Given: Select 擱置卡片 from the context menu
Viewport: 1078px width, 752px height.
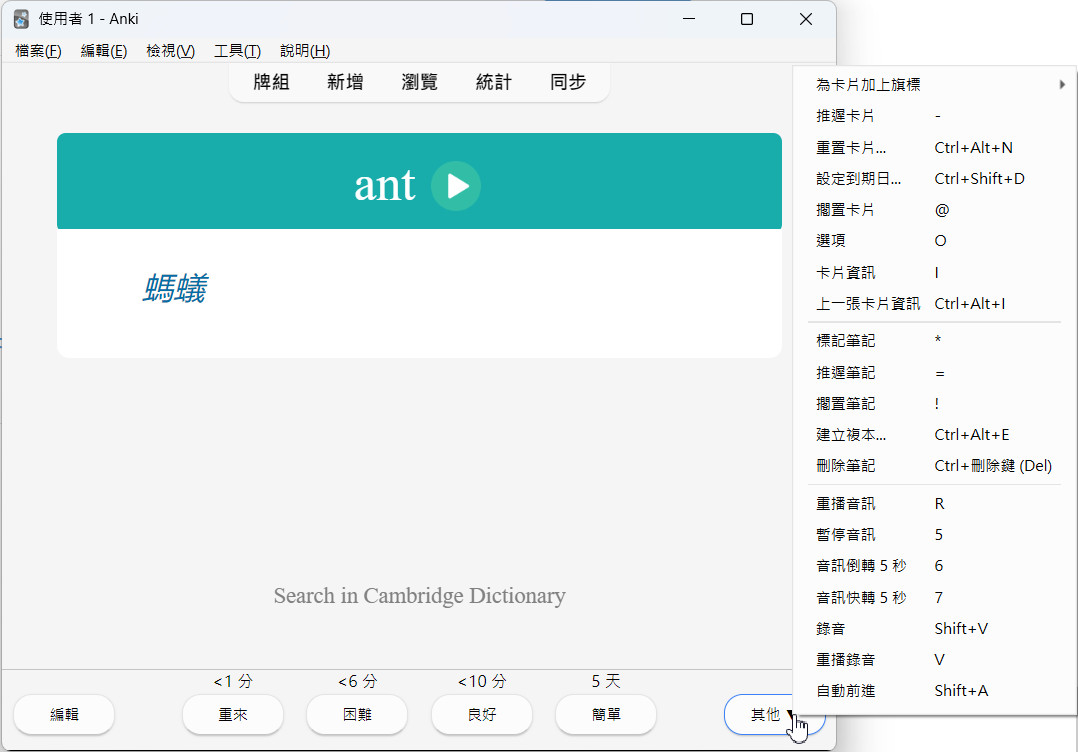Looking at the screenshot, I should click(846, 210).
